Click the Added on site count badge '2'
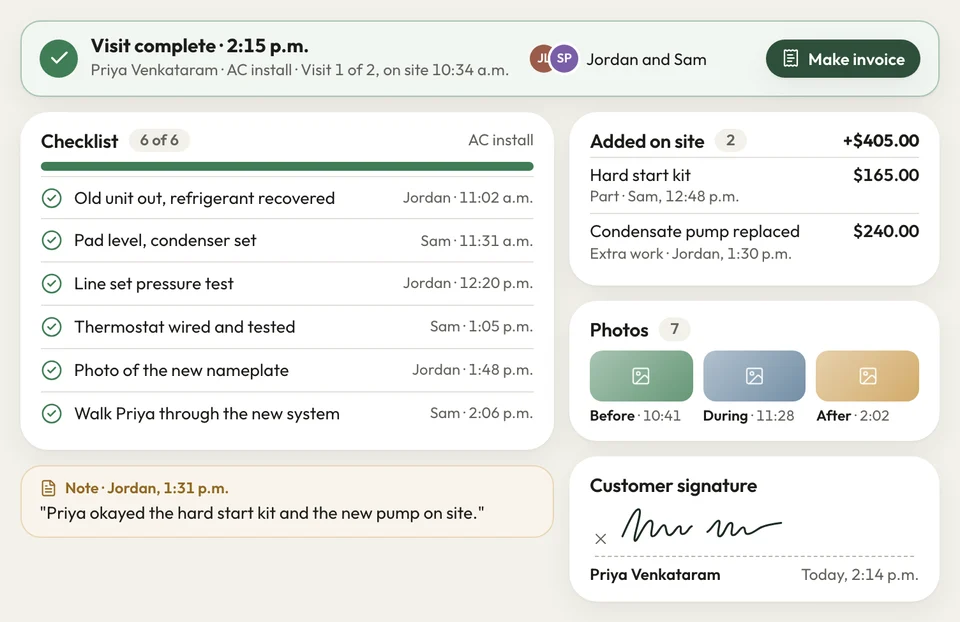This screenshot has height=622, width=960. (730, 140)
